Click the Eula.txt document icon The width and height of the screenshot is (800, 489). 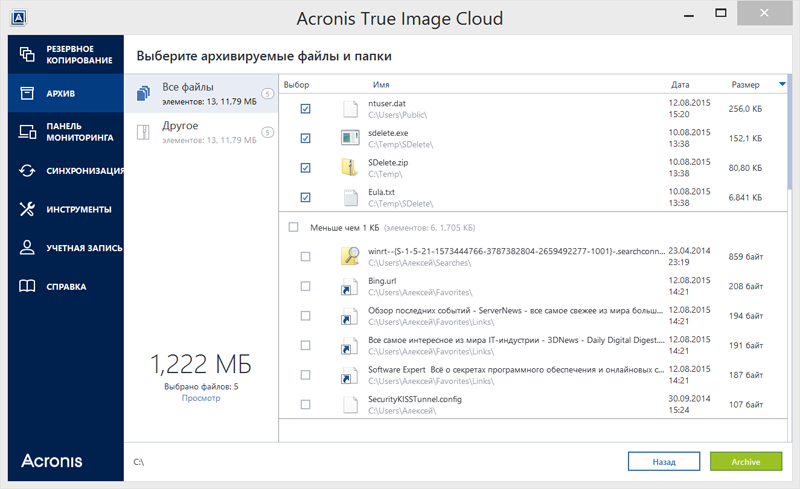coord(350,198)
